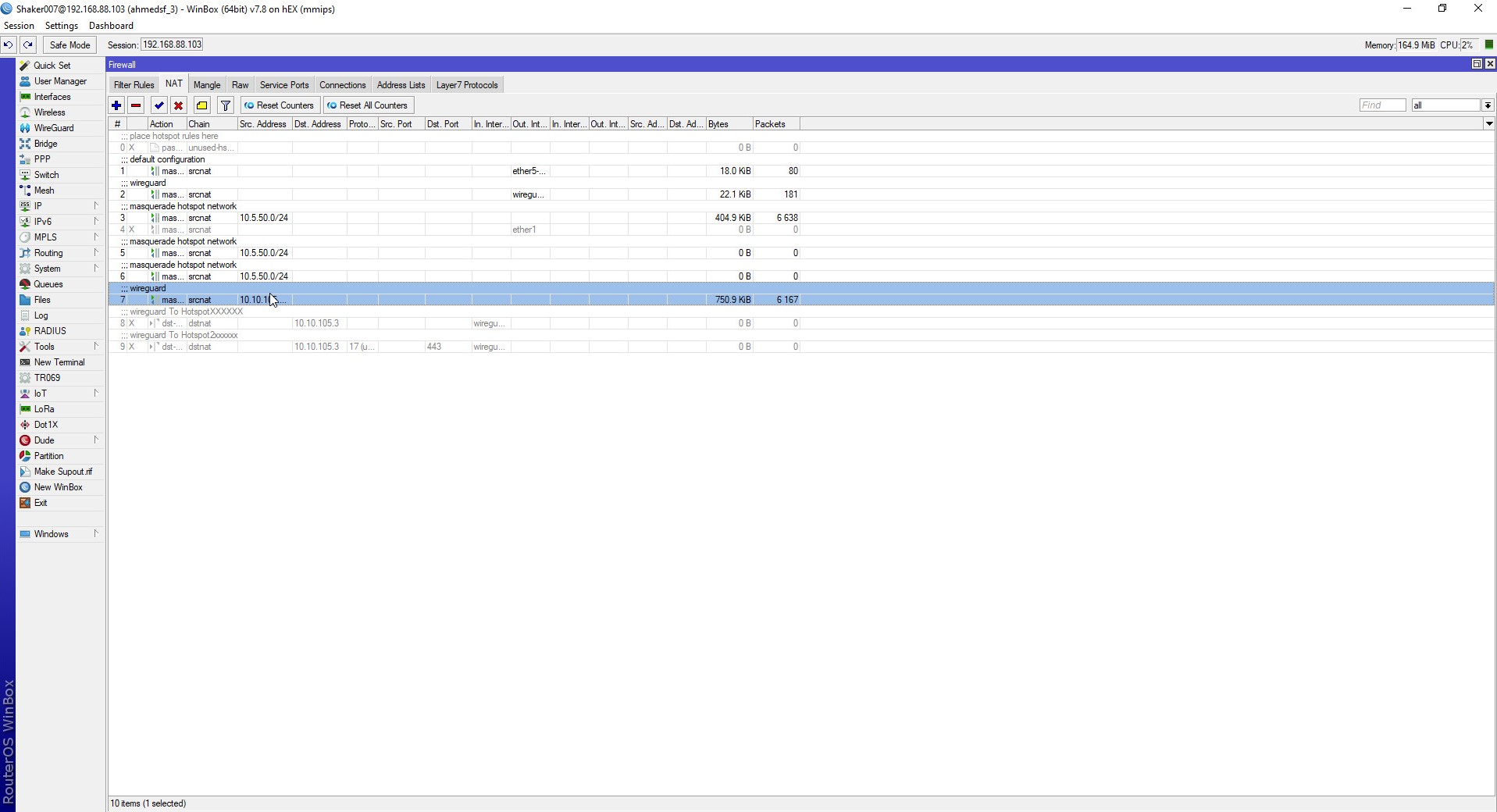Open Switch in sidebar
1497x812 pixels.
[61, 175]
